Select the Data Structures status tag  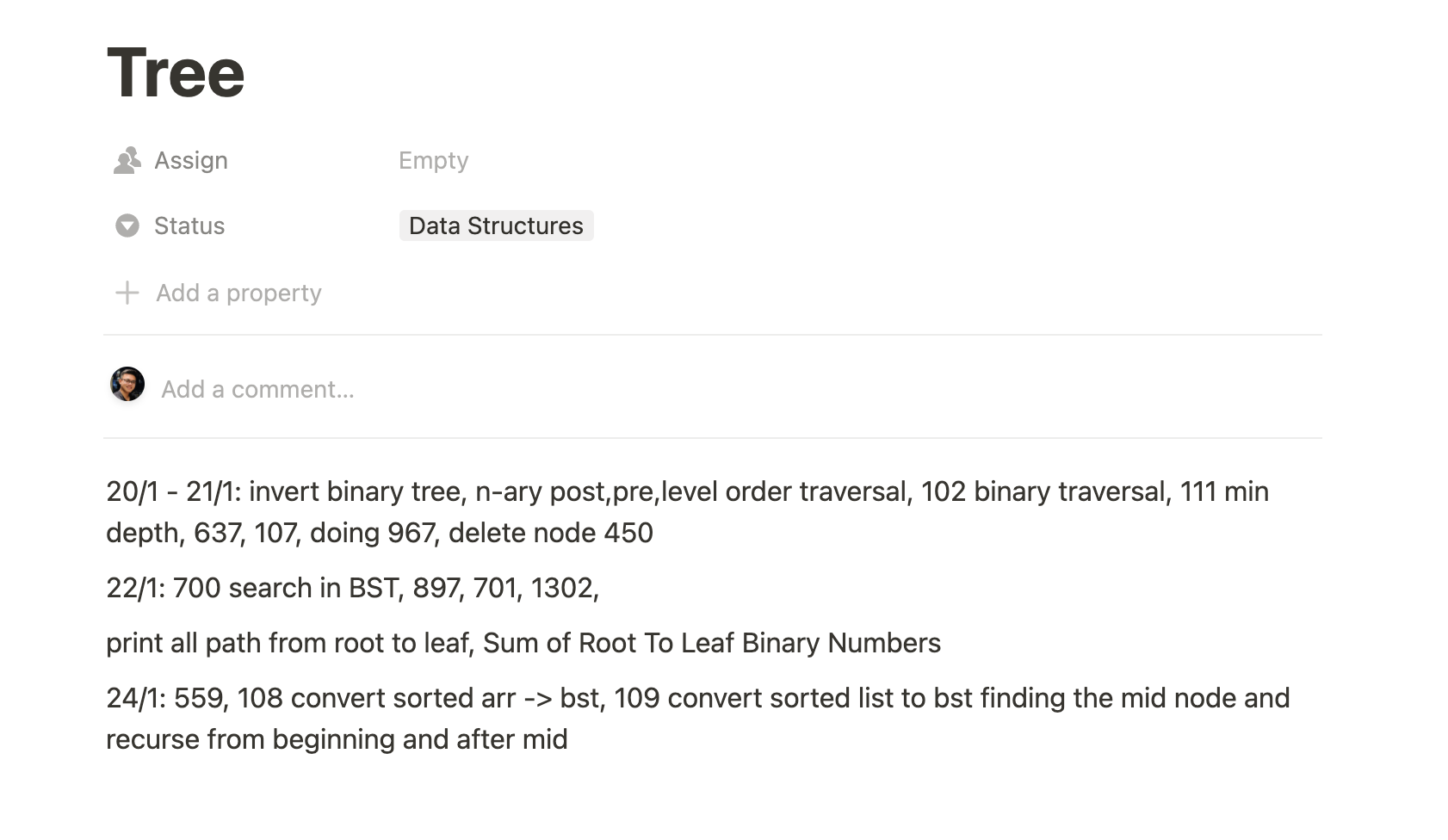497,225
